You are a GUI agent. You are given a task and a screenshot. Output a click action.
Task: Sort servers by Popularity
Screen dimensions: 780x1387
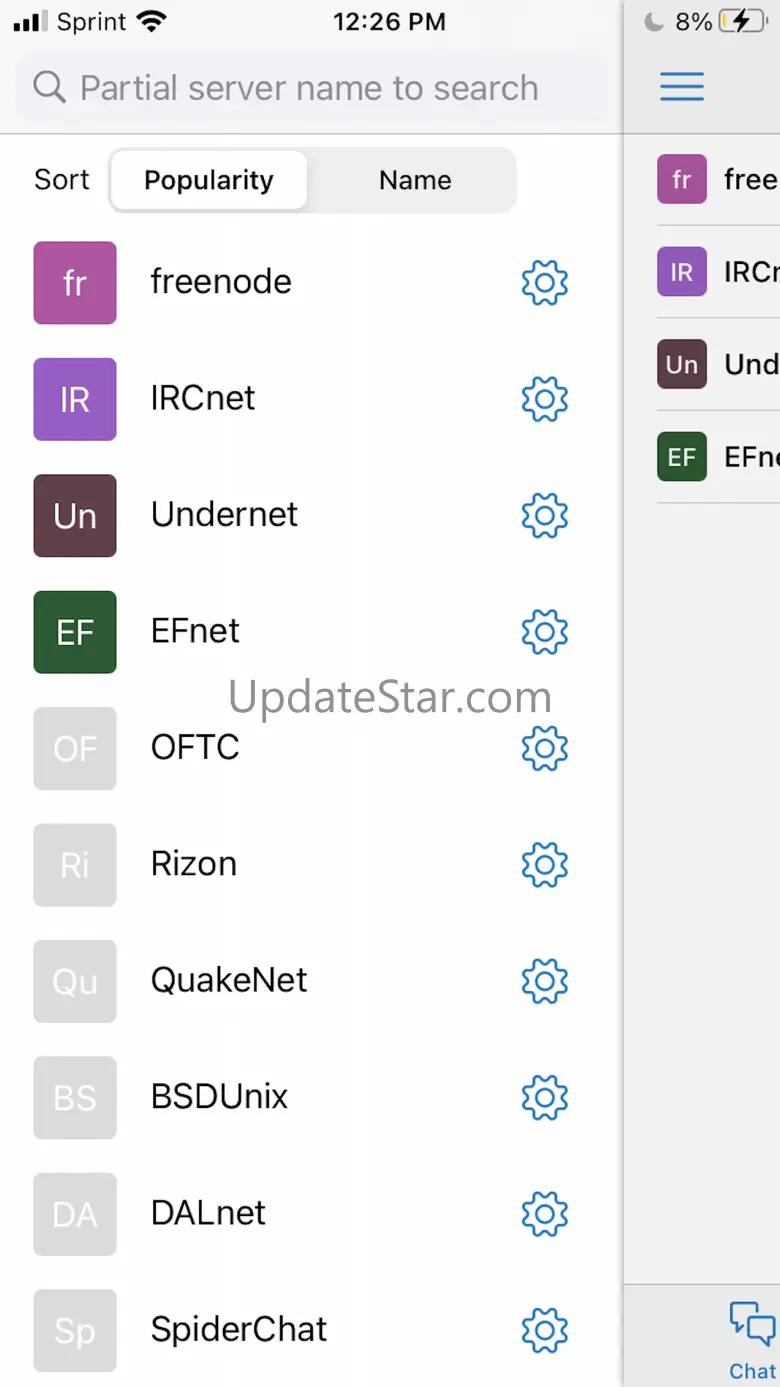(x=209, y=180)
